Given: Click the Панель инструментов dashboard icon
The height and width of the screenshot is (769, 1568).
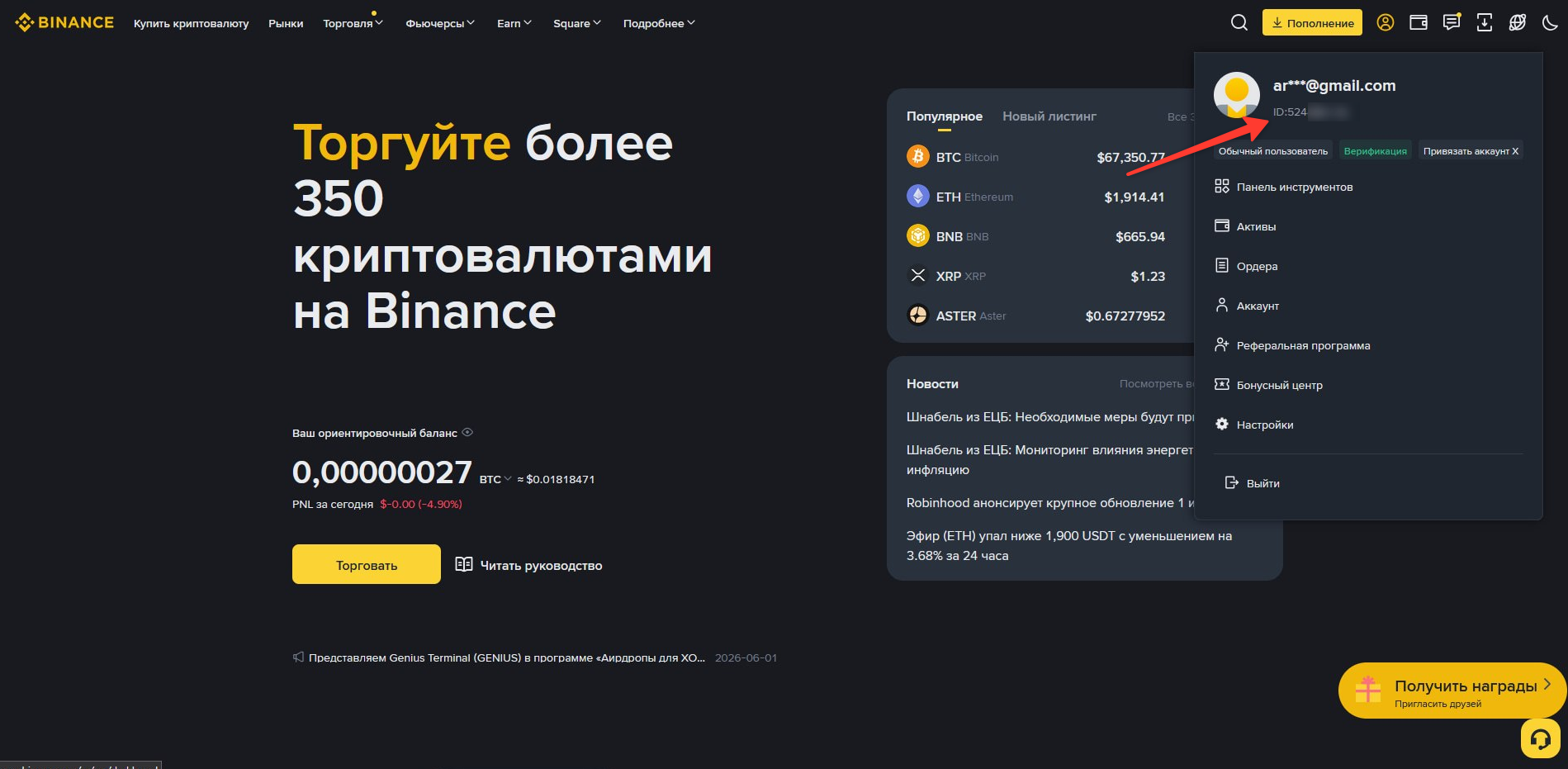Looking at the screenshot, I should point(1222,186).
